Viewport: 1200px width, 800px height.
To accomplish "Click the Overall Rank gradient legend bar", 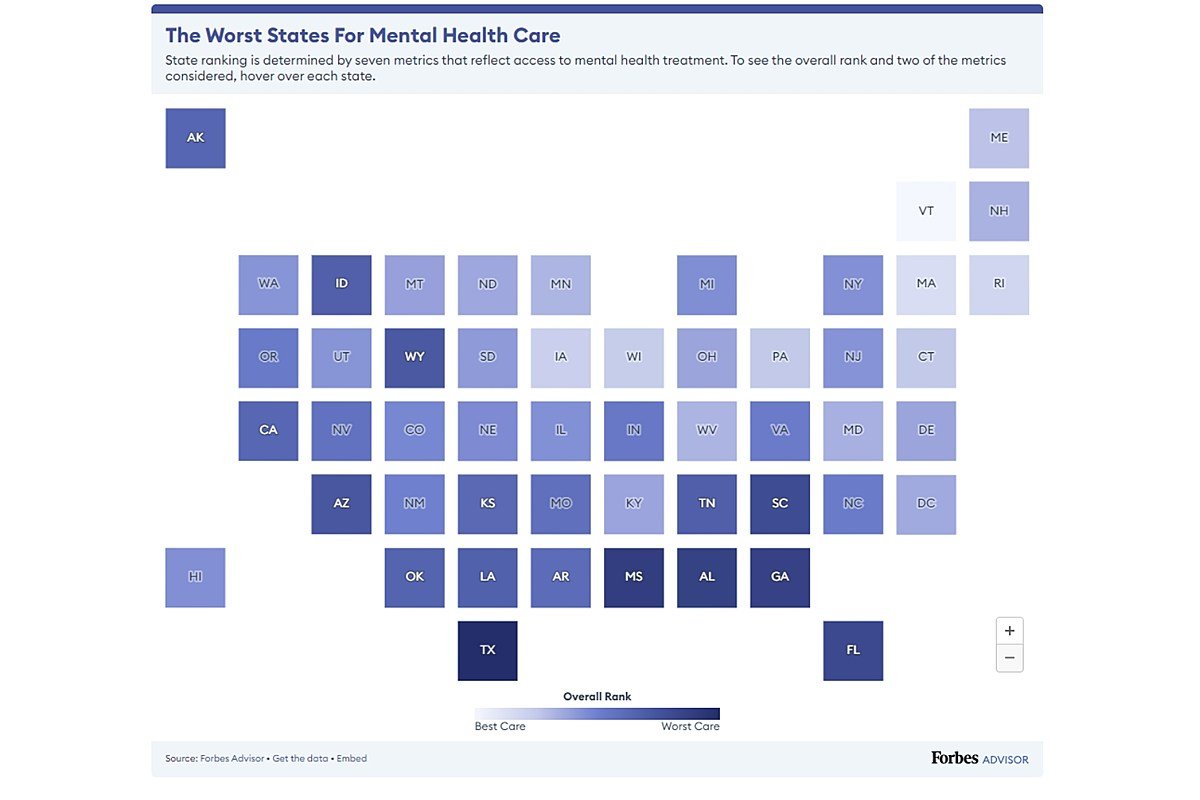I will 597,713.
